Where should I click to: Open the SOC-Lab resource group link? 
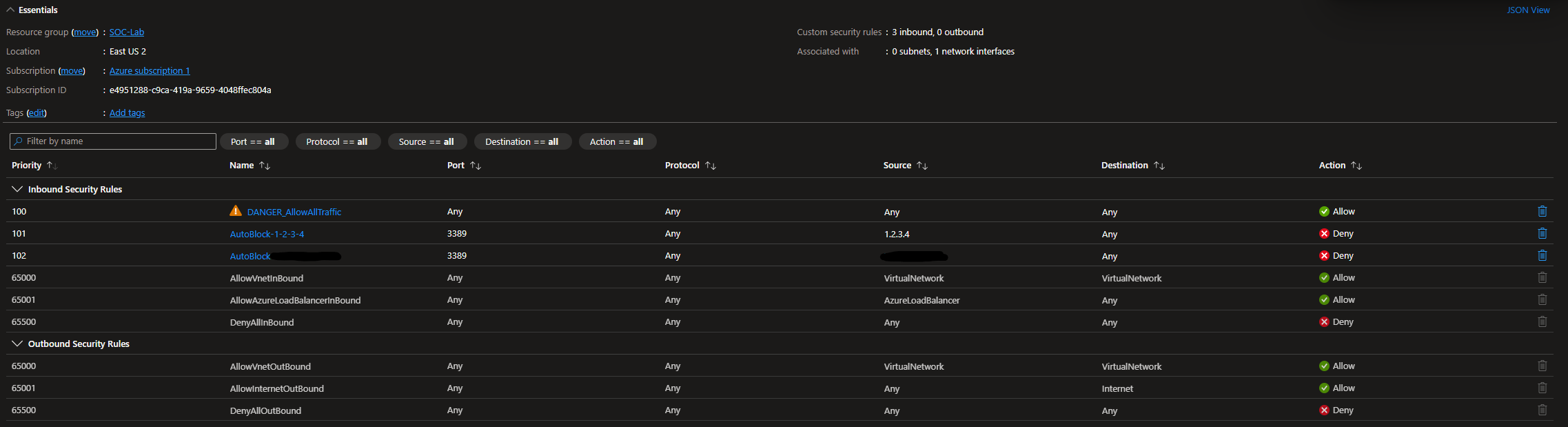pyautogui.click(x=127, y=32)
